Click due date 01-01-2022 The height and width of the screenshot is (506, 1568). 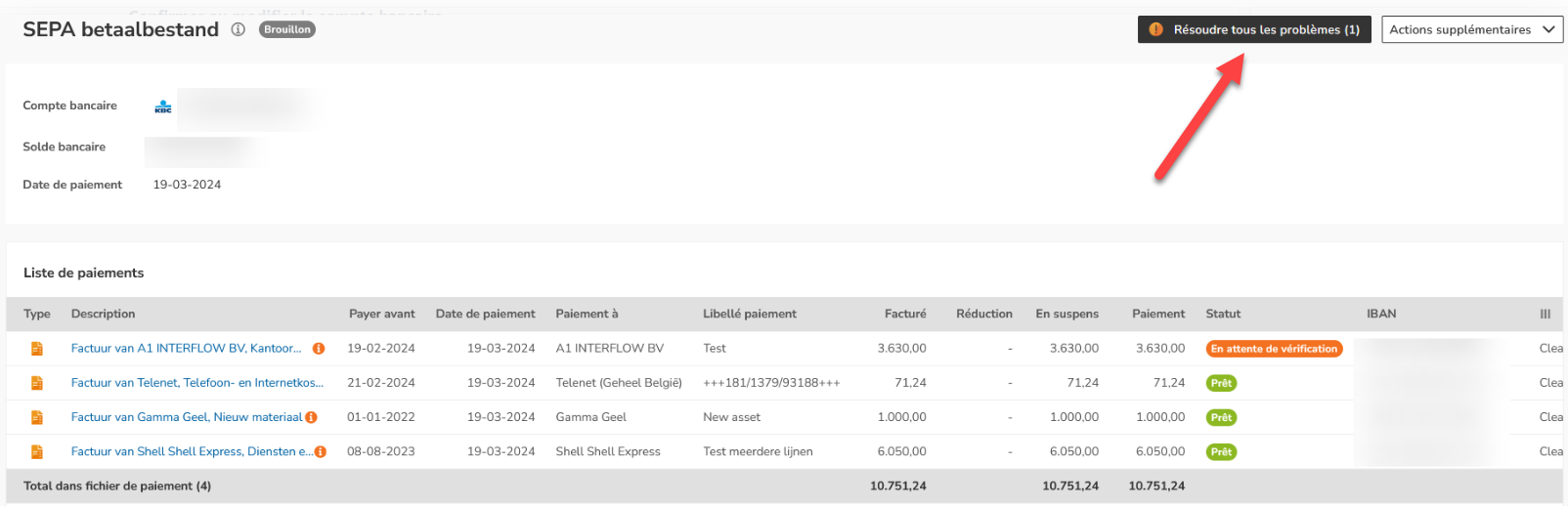[381, 417]
